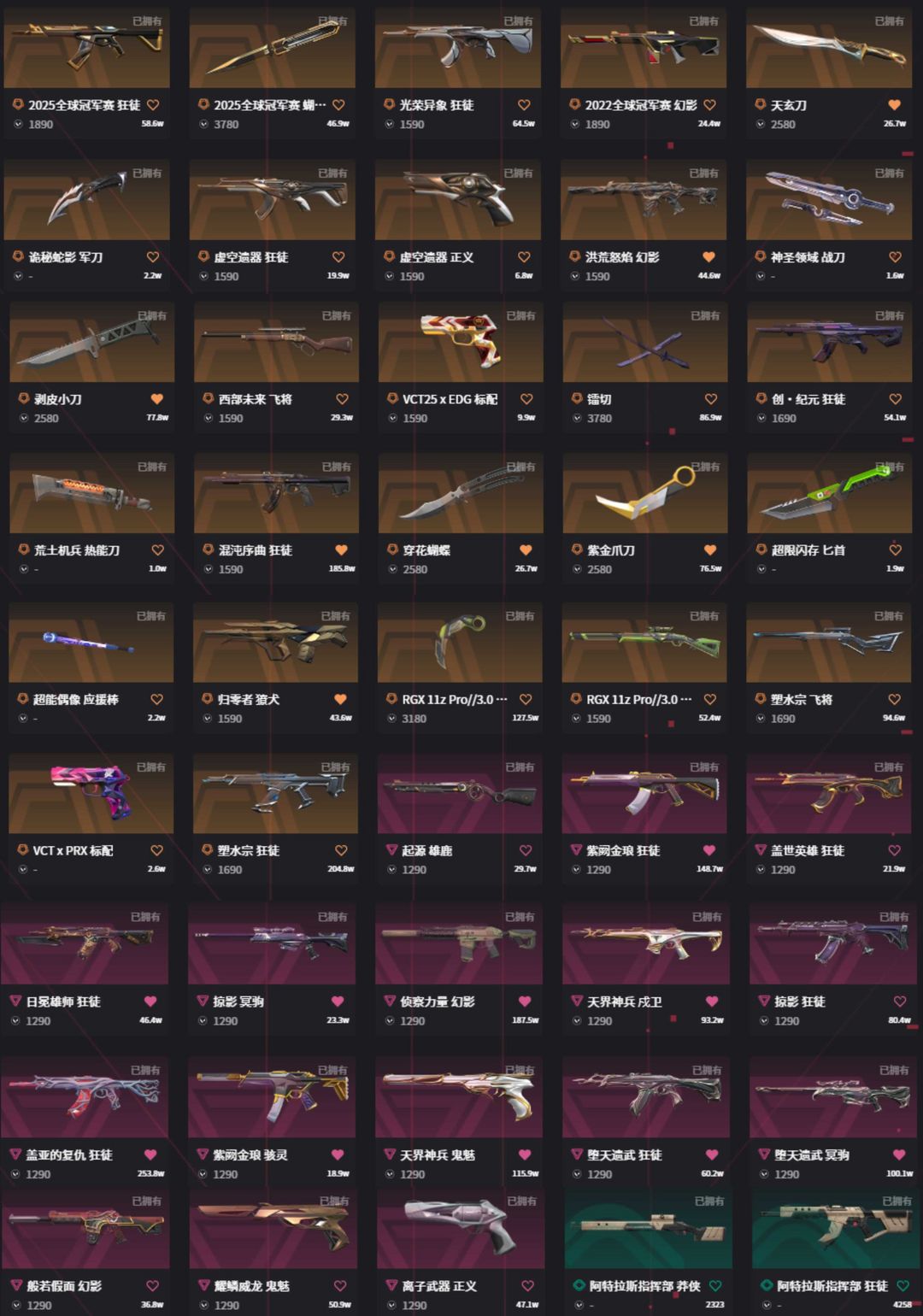Favorite the 2025全球冠军赛 狂徒 skin heart
923x1316 pixels.
[153, 105]
